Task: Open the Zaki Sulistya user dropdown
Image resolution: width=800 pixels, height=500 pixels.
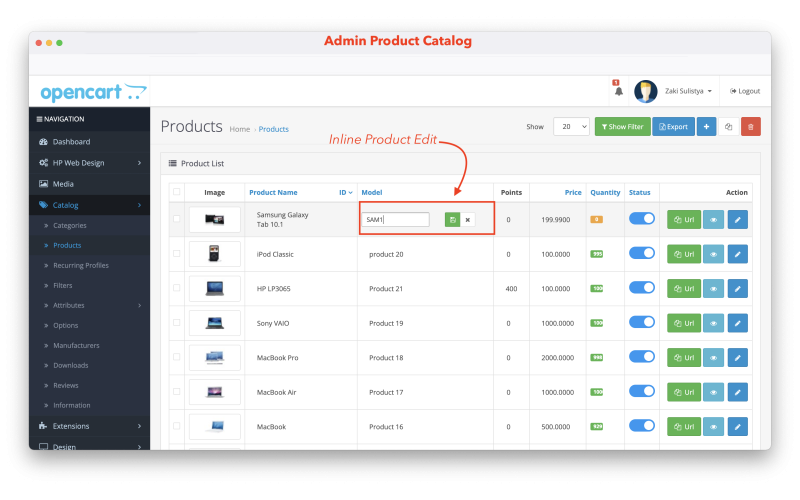Action: click(x=688, y=91)
